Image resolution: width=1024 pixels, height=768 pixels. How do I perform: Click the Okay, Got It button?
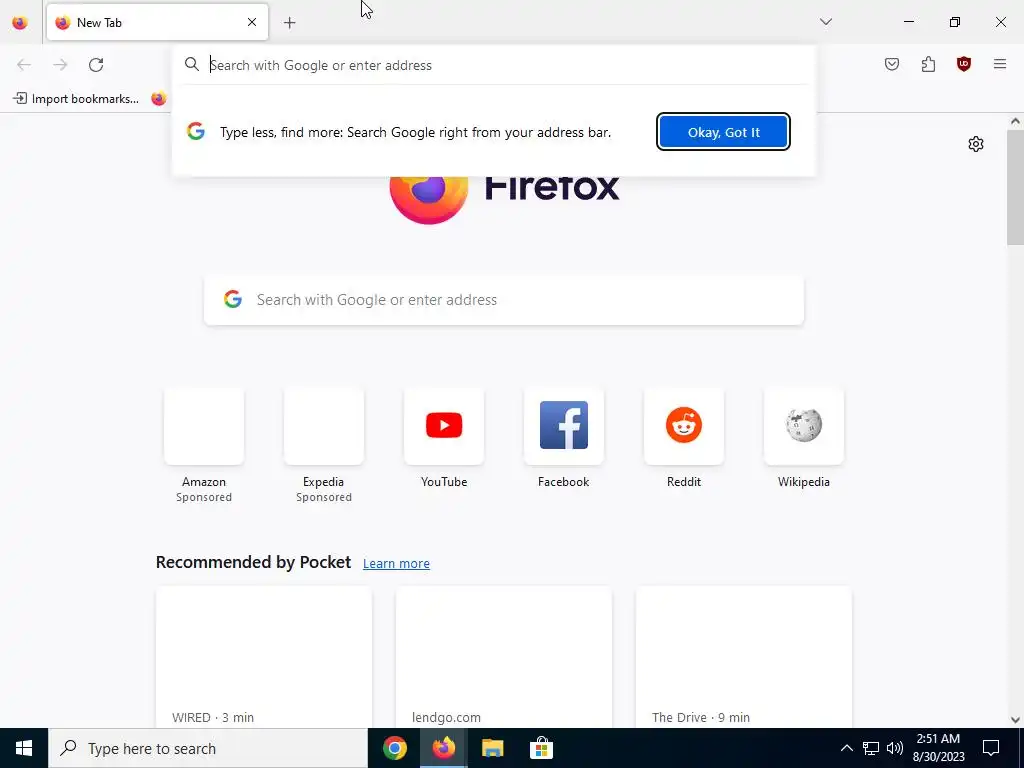point(724,132)
